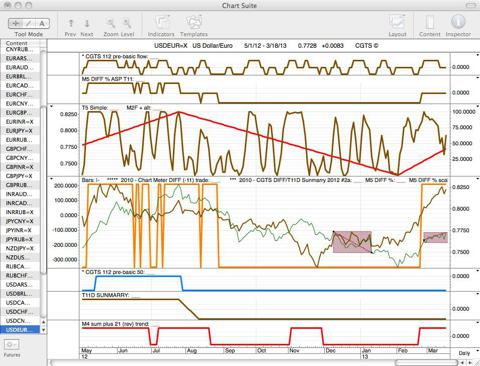This screenshot has height=366, width=480.
Task: Open the Templates toolbar icon
Action: pyautogui.click(x=194, y=23)
